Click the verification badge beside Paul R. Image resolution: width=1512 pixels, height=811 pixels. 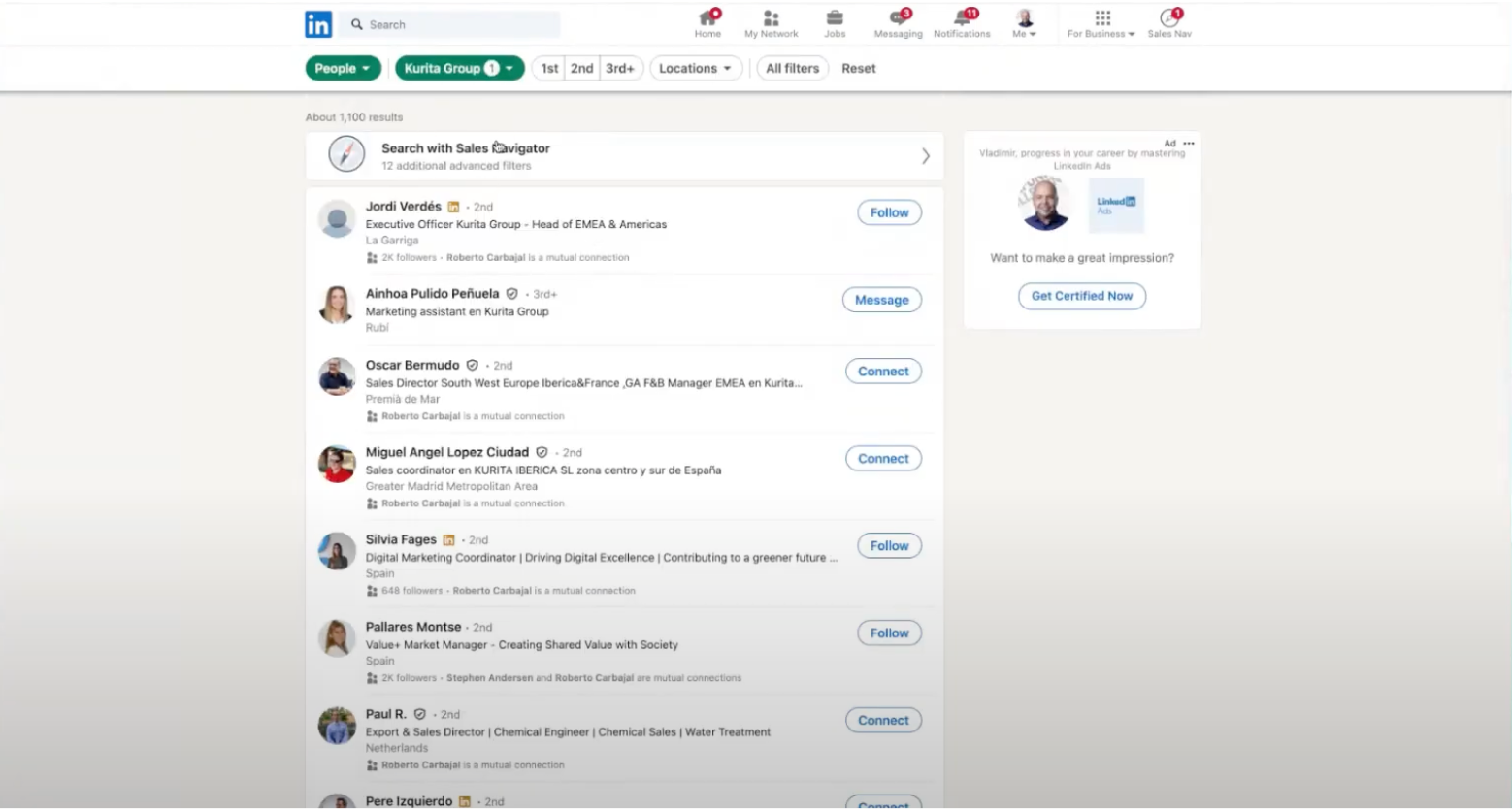[419, 715]
